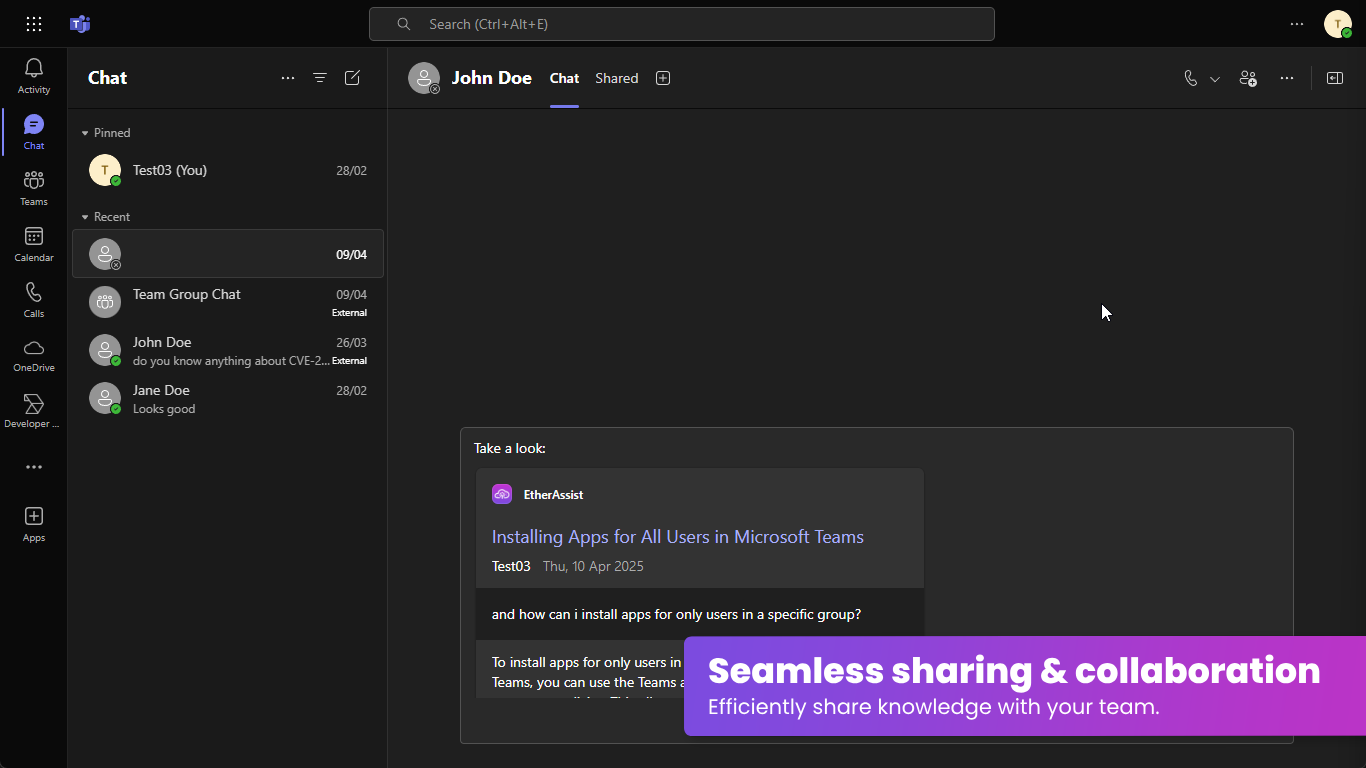Open the Developer Portal app
Viewport: 1366px width, 768px height.
click(34, 411)
